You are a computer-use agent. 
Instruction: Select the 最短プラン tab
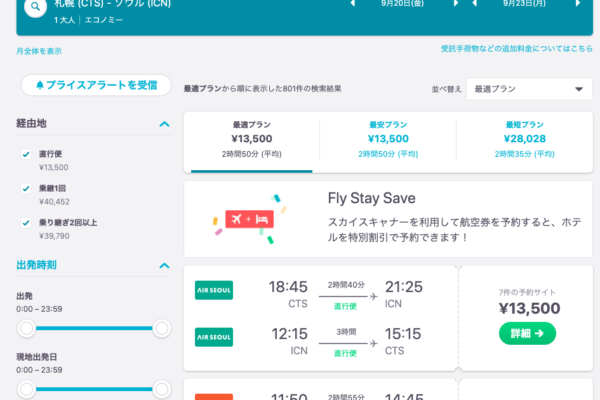(x=525, y=140)
